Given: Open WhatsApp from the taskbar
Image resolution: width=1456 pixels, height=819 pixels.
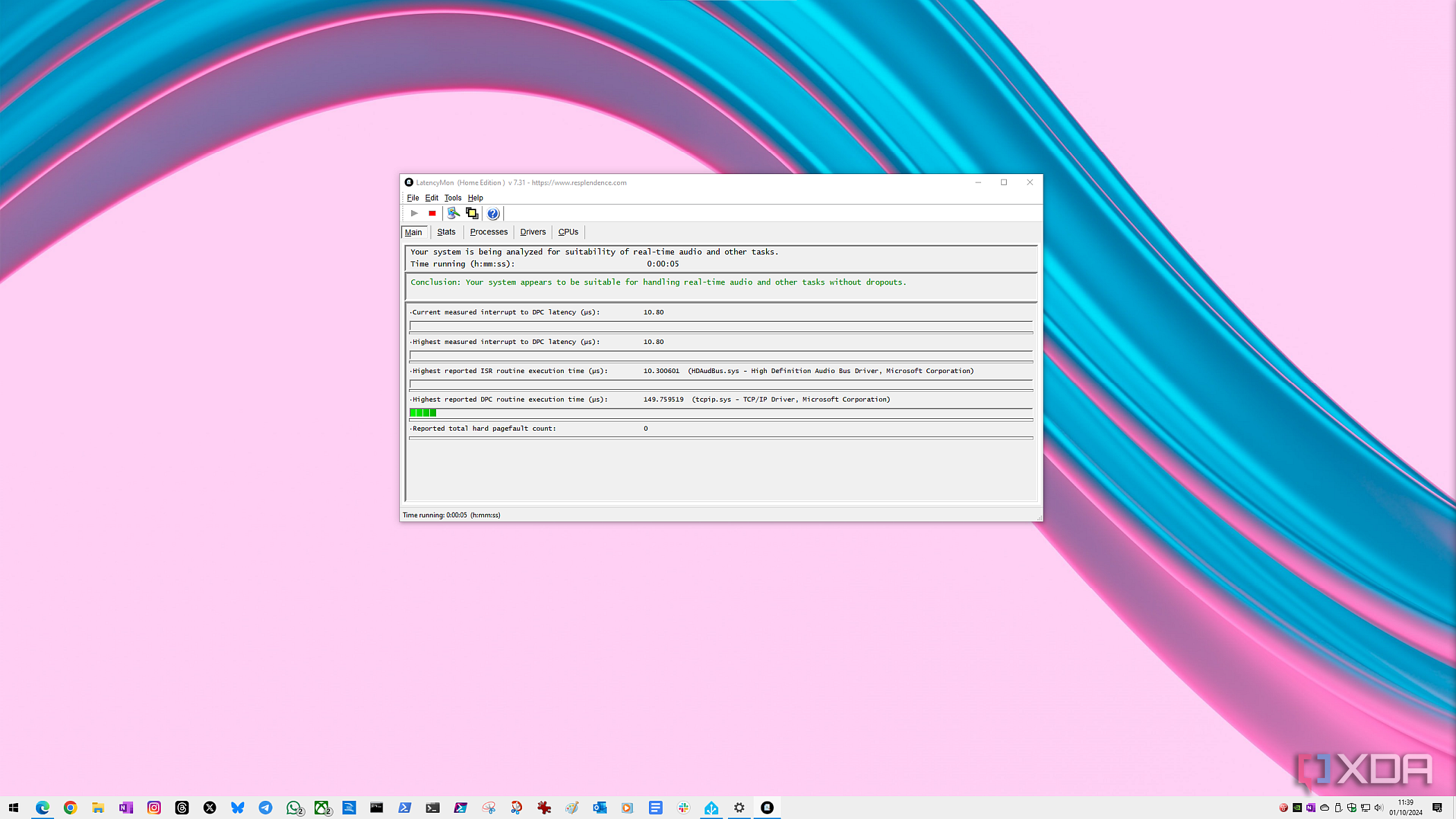Looking at the screenshot, I should click(x=293, y=807).
